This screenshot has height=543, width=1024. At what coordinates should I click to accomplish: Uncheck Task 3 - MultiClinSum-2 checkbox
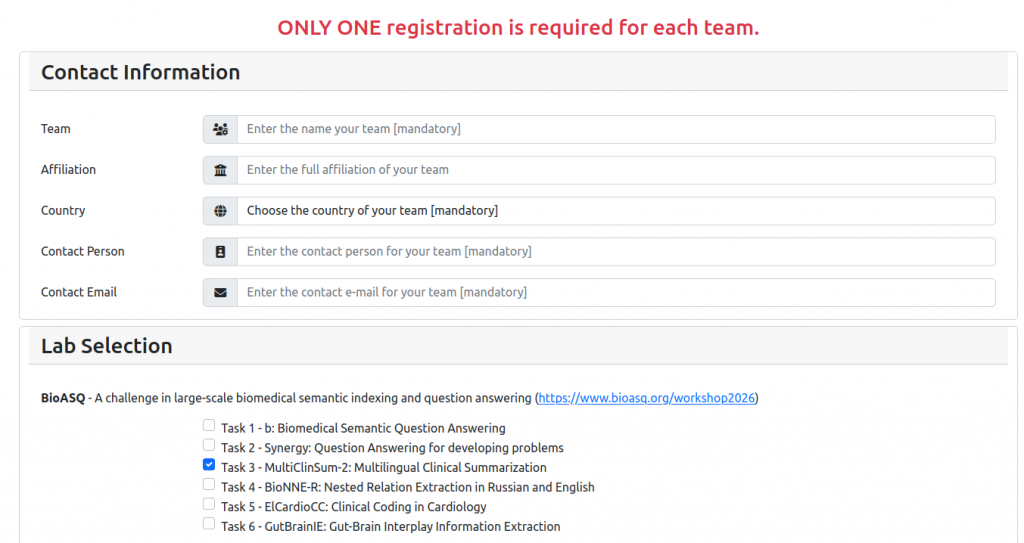tap(209, 465)
